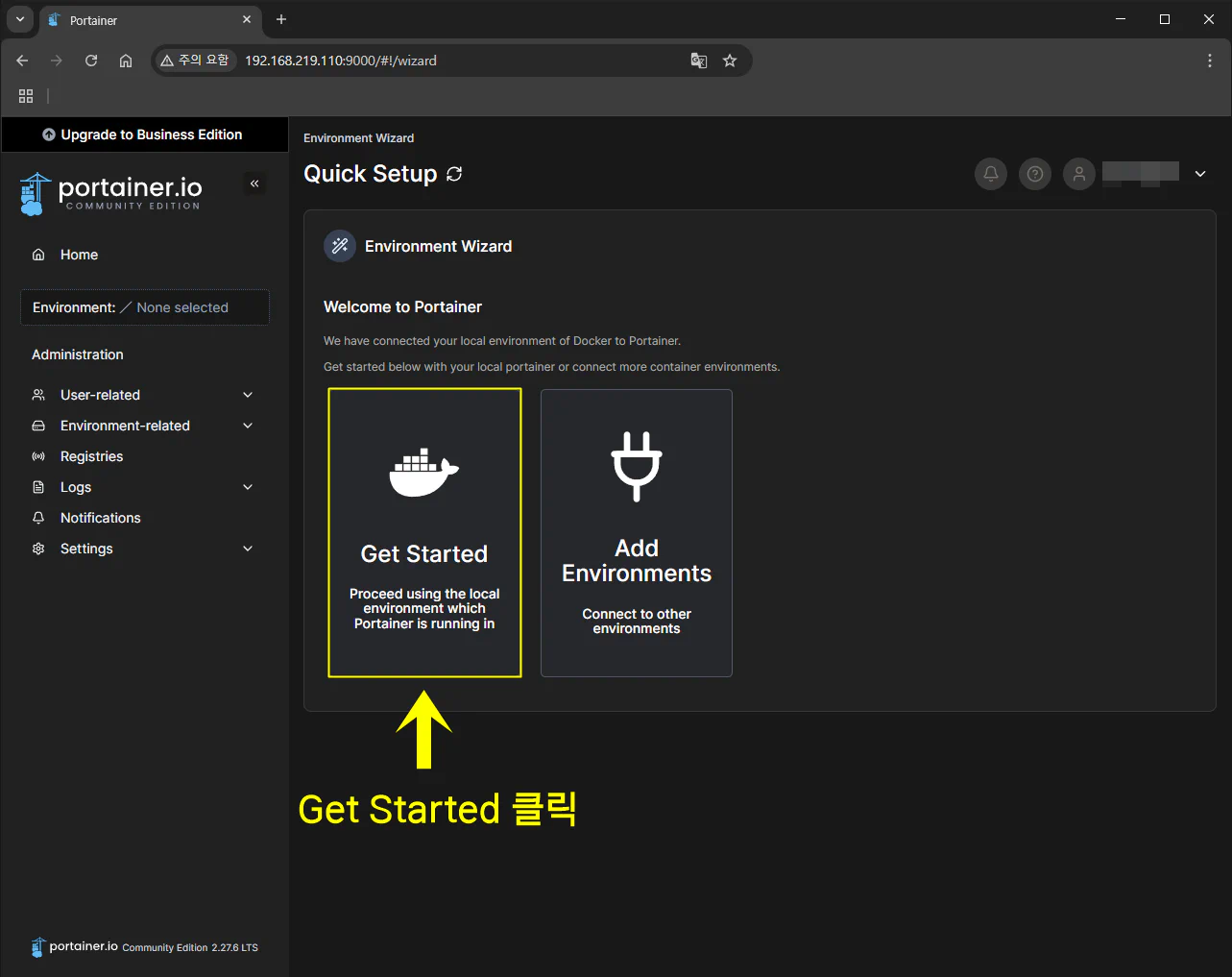Open the Add Environments card
1232x977 pixels.
[637, 533]
